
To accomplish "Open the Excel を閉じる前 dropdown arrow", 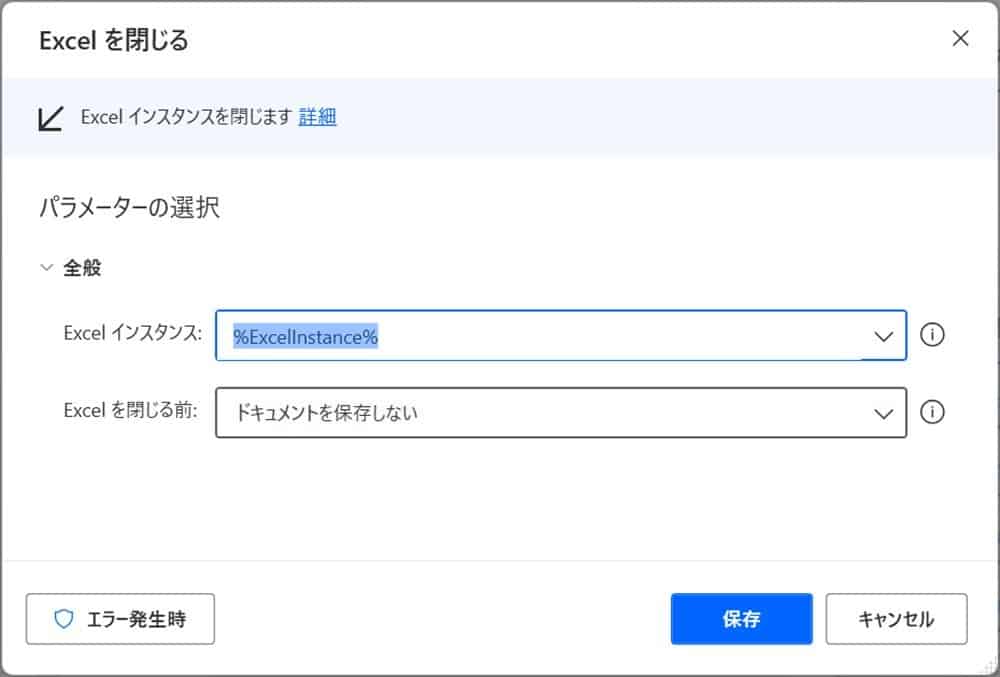I will (883, 413).
